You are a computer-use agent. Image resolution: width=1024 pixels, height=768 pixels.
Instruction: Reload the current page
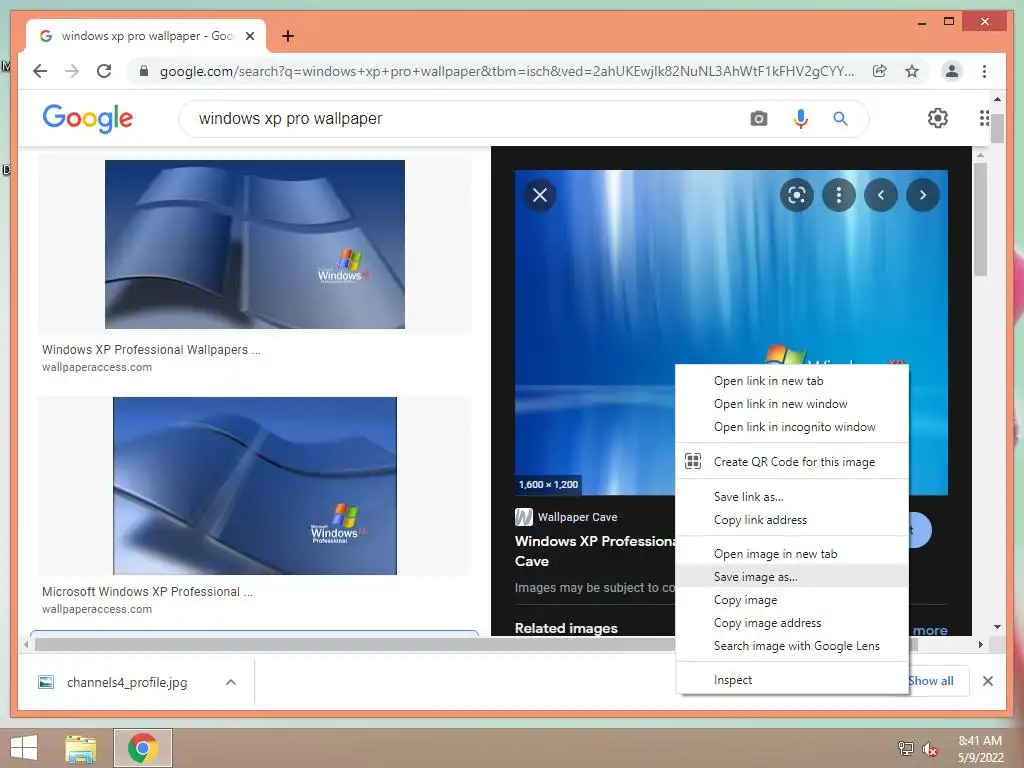[104, 71]
